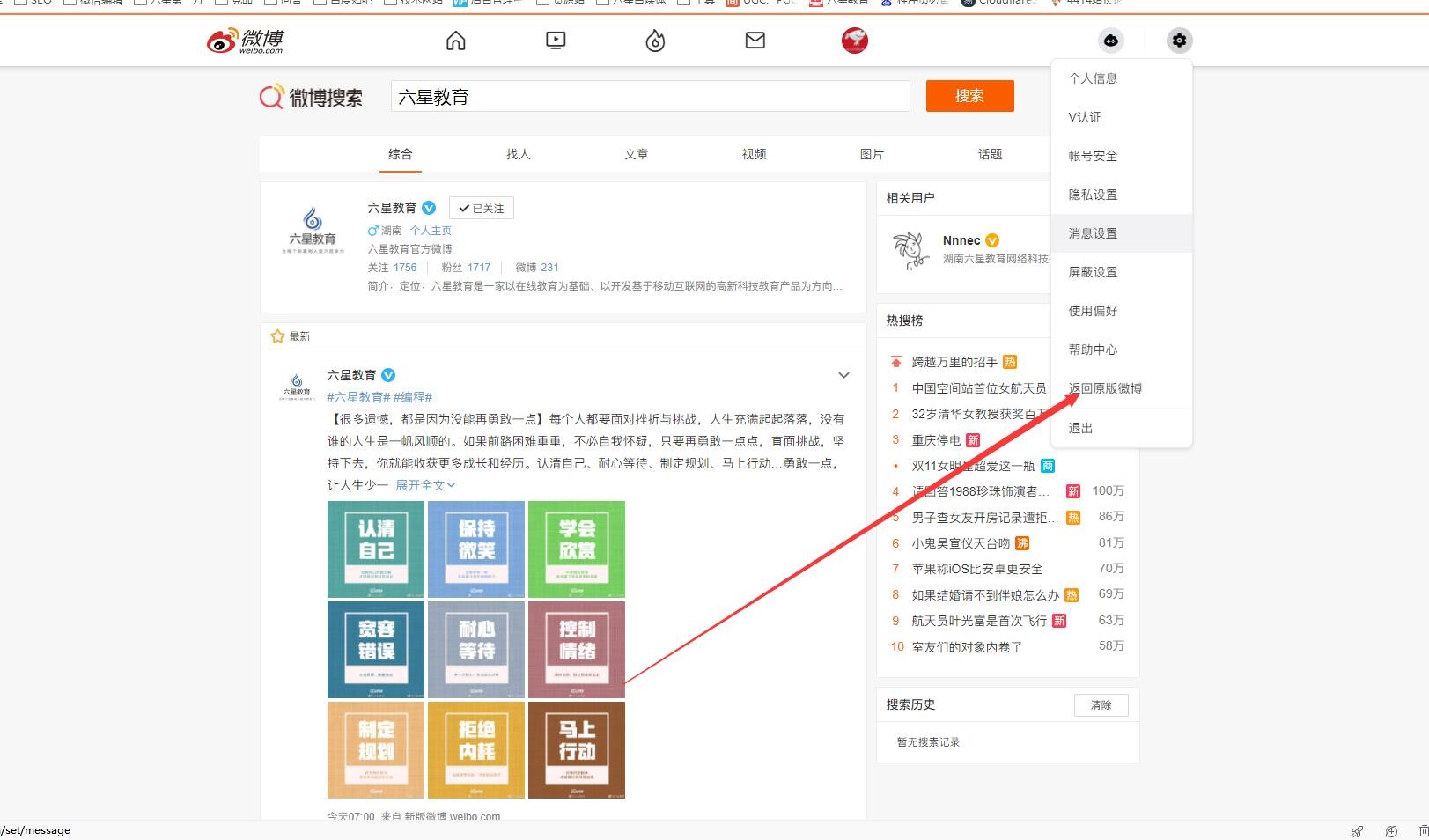This screenshot has width=1429, height=840.
Task: Select 屏蔽设置 in settings menu
Action: click(1122, 272)
